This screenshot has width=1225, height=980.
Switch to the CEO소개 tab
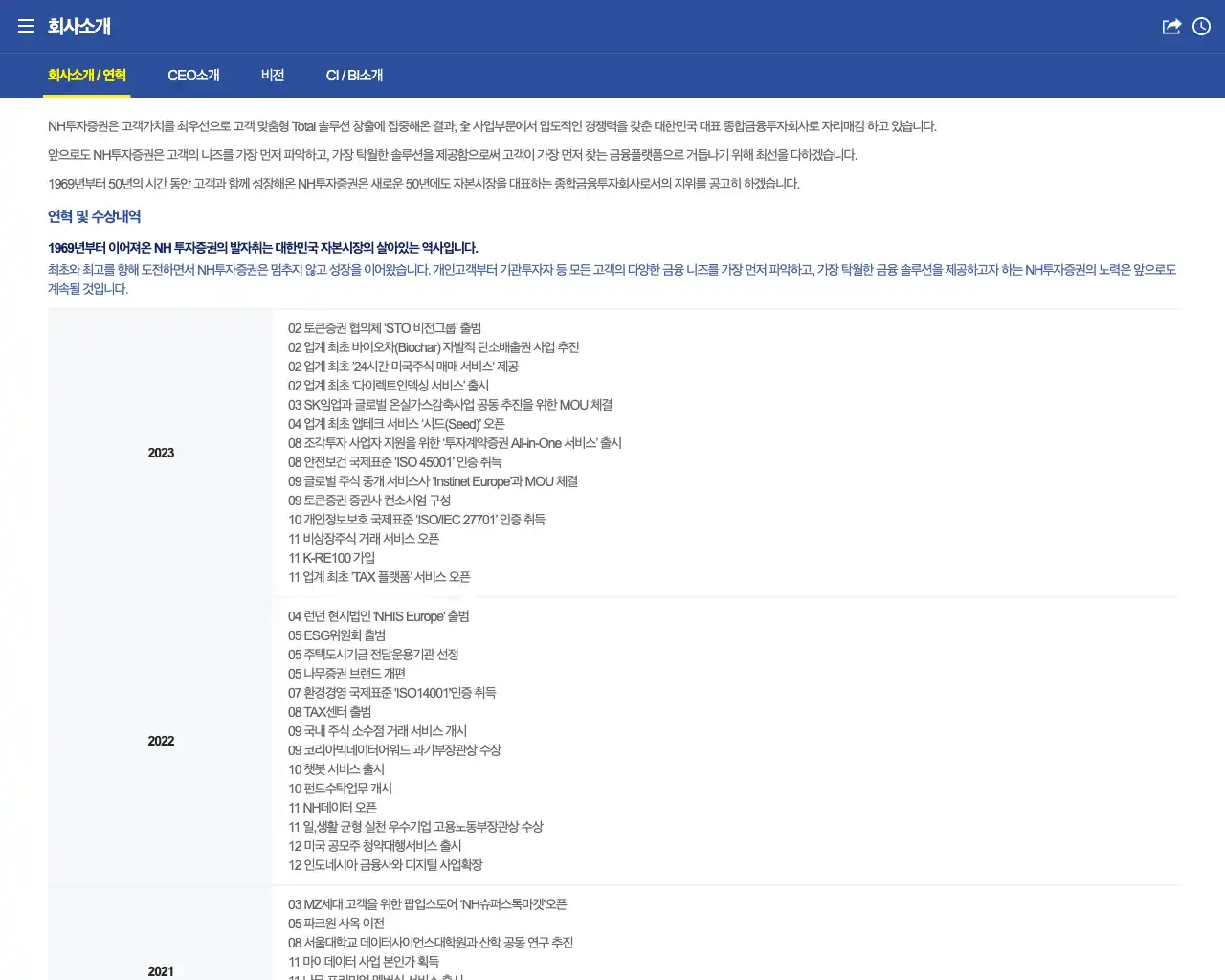coord(193,75)
